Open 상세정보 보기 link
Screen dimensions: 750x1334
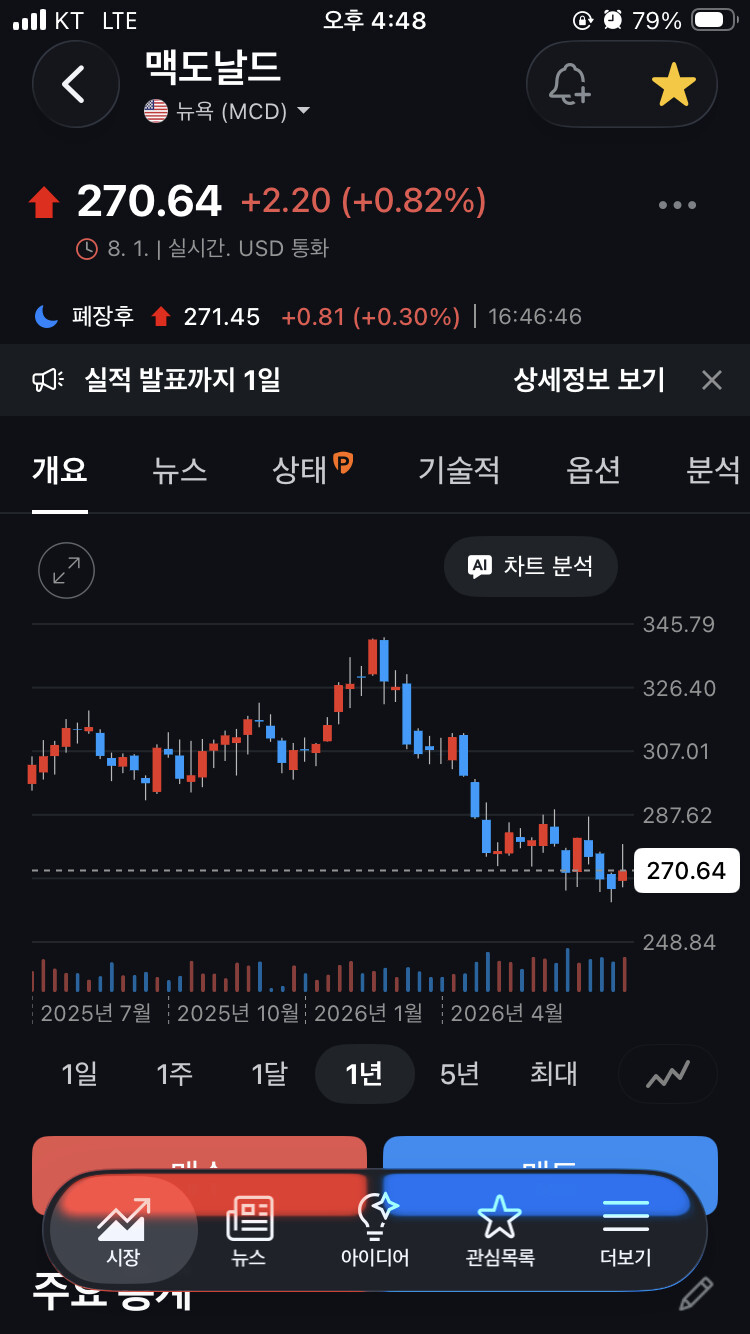(x=589, y=379)
